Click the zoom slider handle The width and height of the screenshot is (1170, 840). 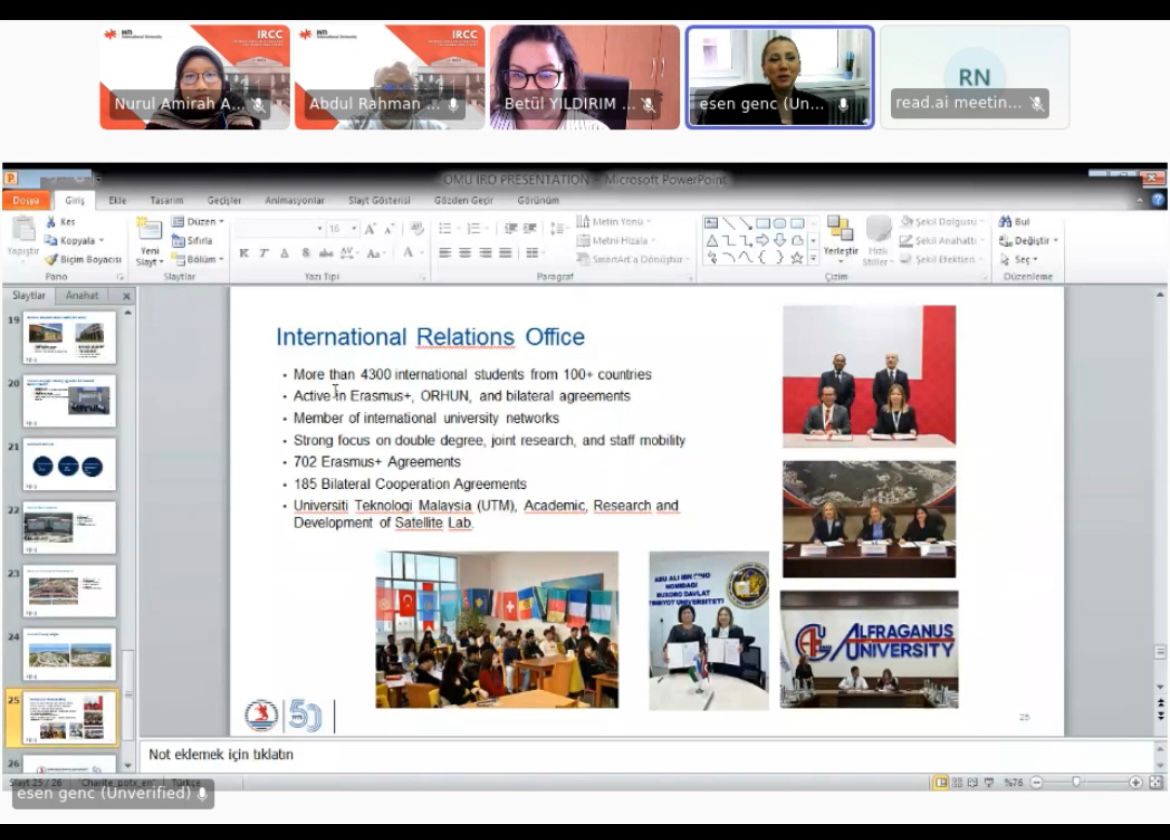[1076, 782]
